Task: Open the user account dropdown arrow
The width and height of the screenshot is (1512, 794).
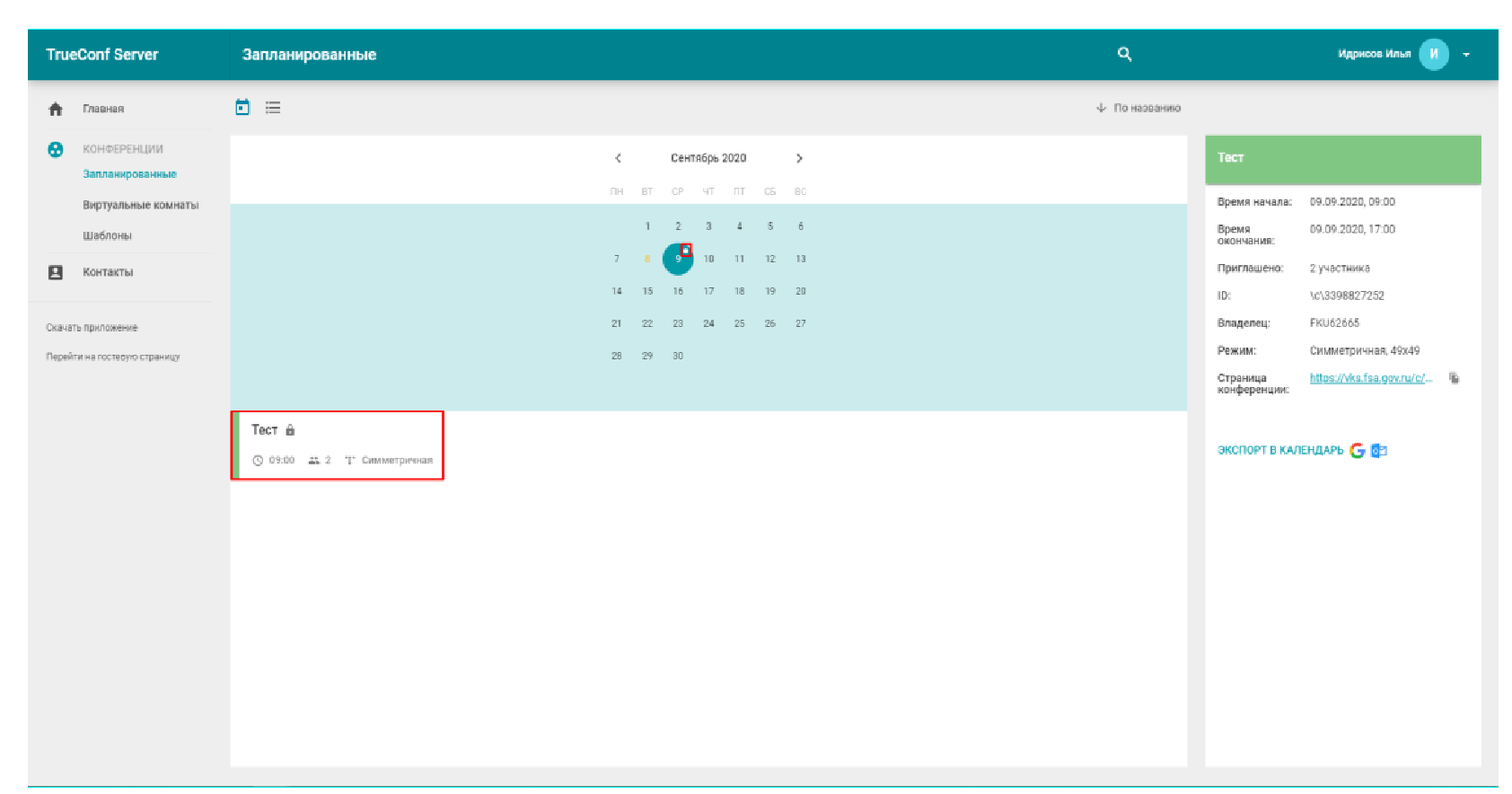Action: click(x=1466, y=55)
